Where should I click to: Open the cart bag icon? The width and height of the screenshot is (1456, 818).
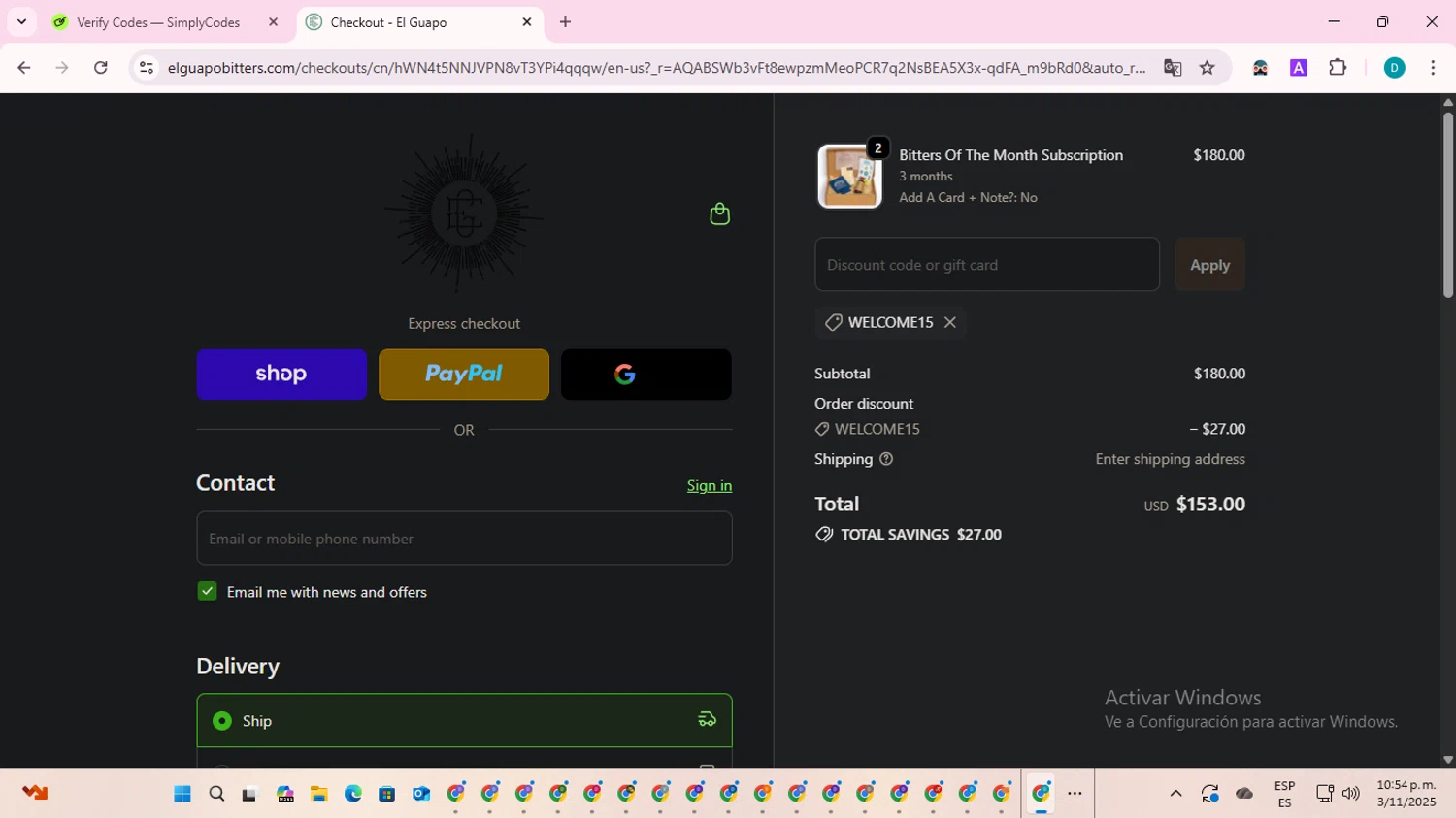[719, 213]
